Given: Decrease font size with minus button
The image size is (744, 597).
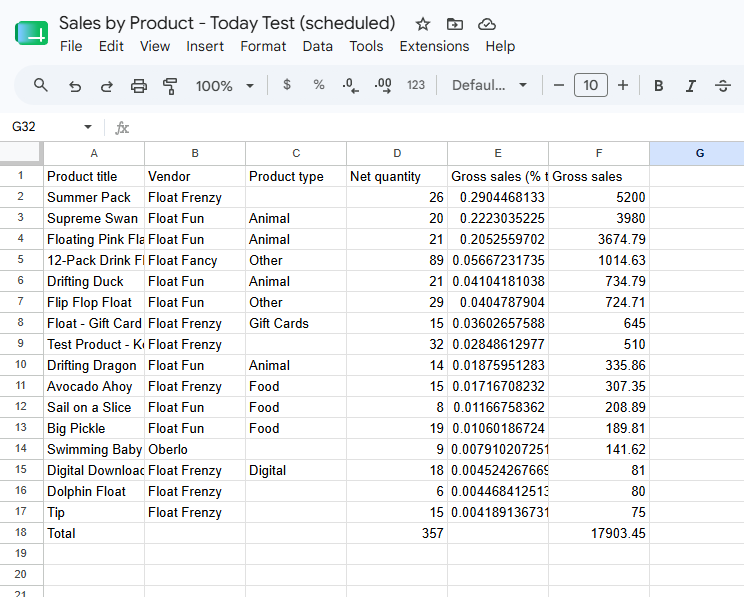Looking at the screenshot, I should click(559, 85).
